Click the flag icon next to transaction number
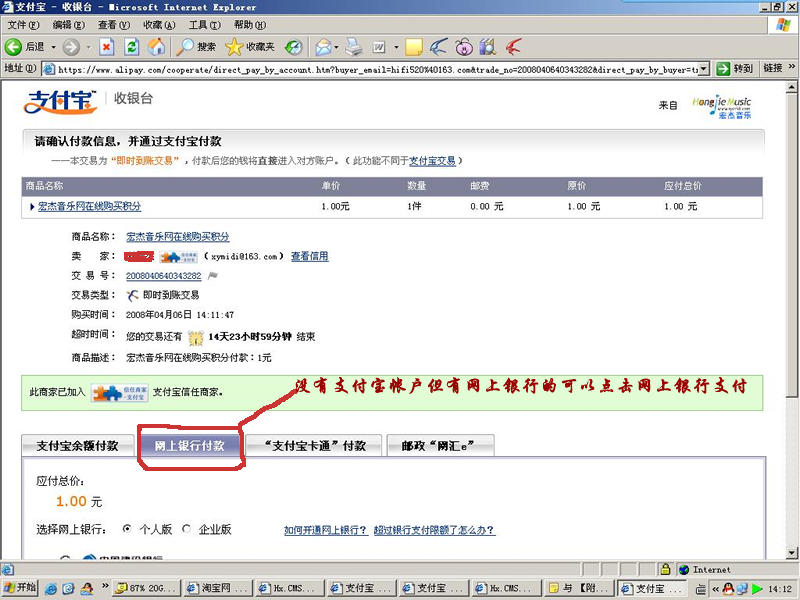The height and width of the screenshot is (600, 800). pos(213,276)
